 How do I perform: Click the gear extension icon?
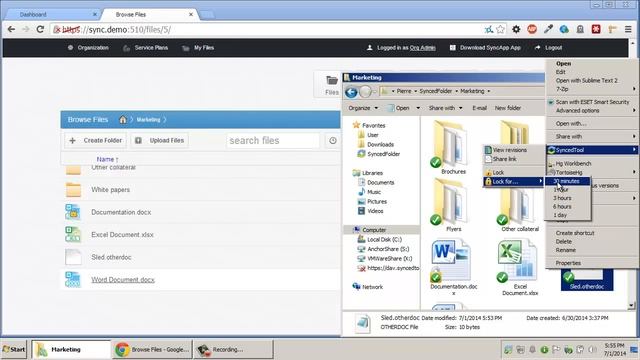point(516,29)
